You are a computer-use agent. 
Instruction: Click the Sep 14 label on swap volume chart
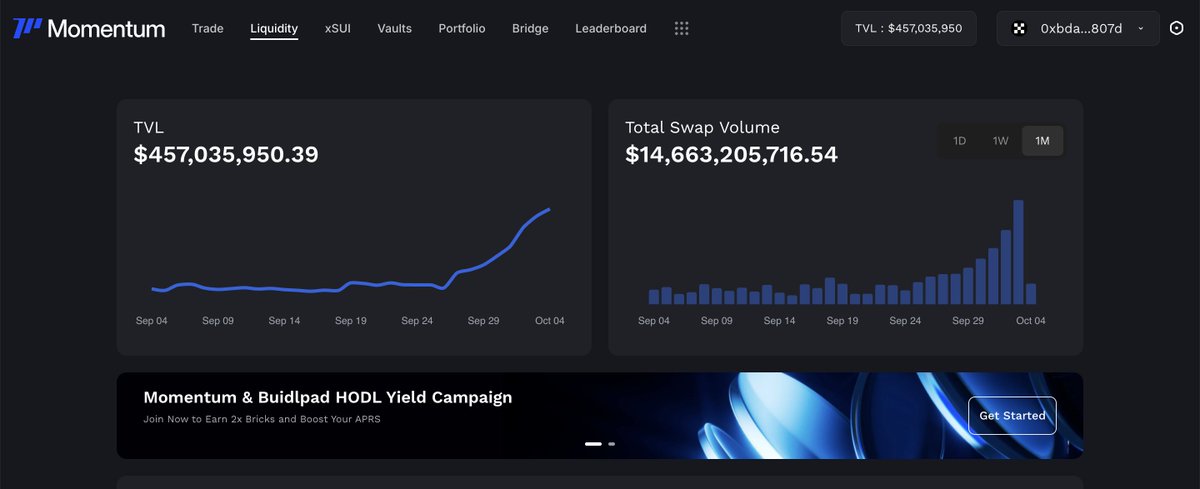point(780,321)
